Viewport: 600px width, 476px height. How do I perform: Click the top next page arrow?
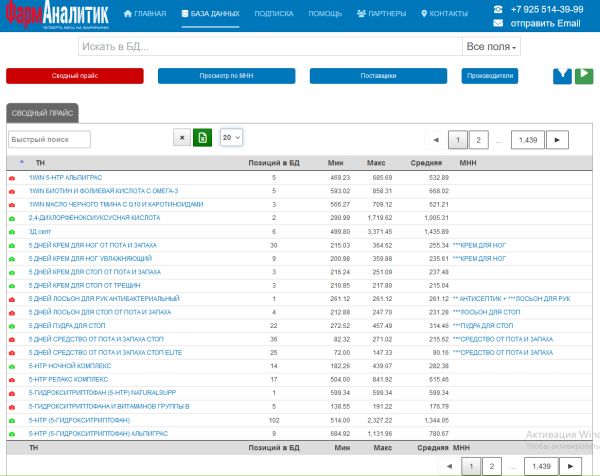coord(557,140)
